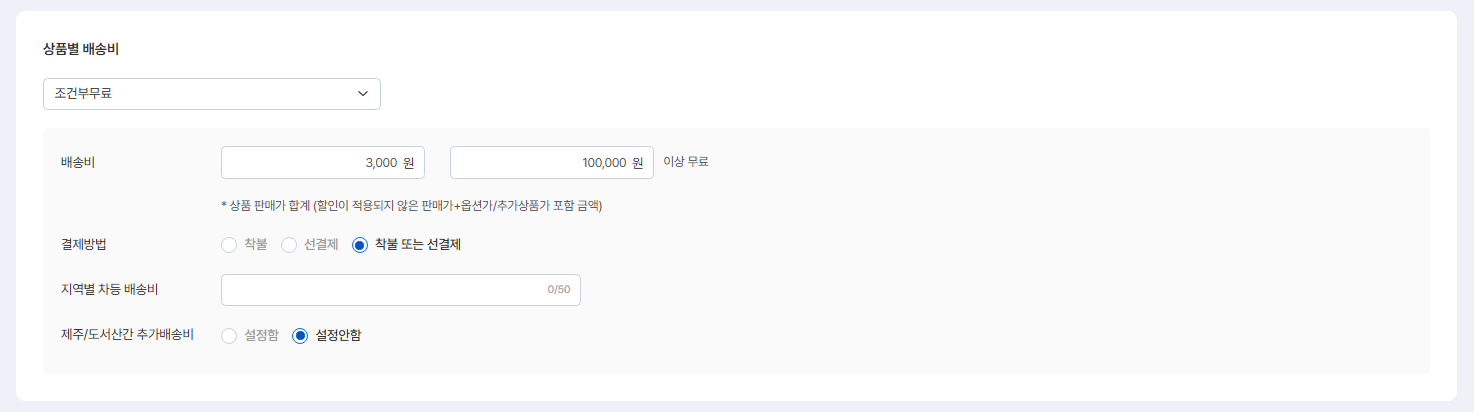1474x412 pixels.
Task: Enable 설정함 for 제주/도서산간 extra shipping
Action: [x=229, y=336]
